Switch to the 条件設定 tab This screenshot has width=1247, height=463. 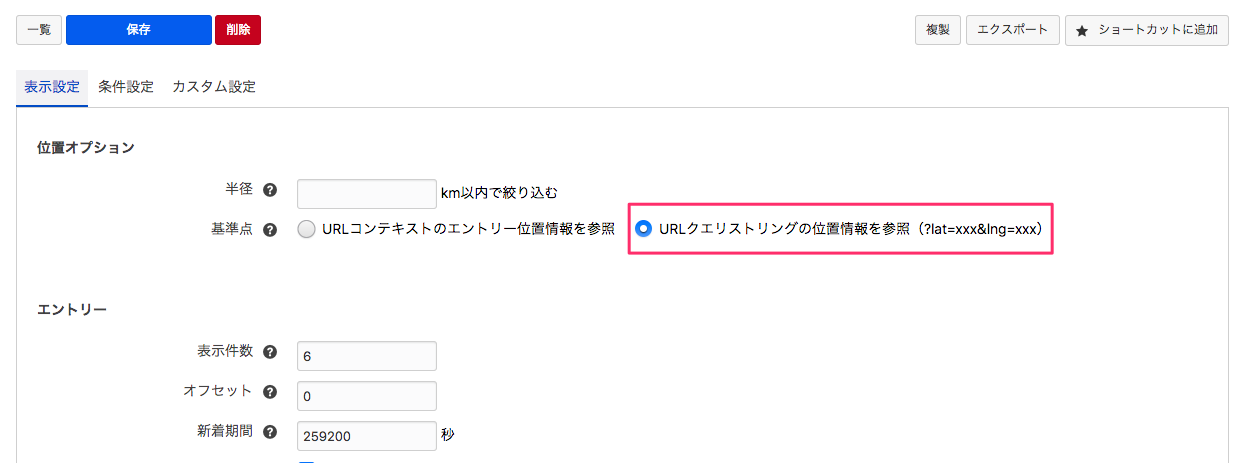(126, 87)
